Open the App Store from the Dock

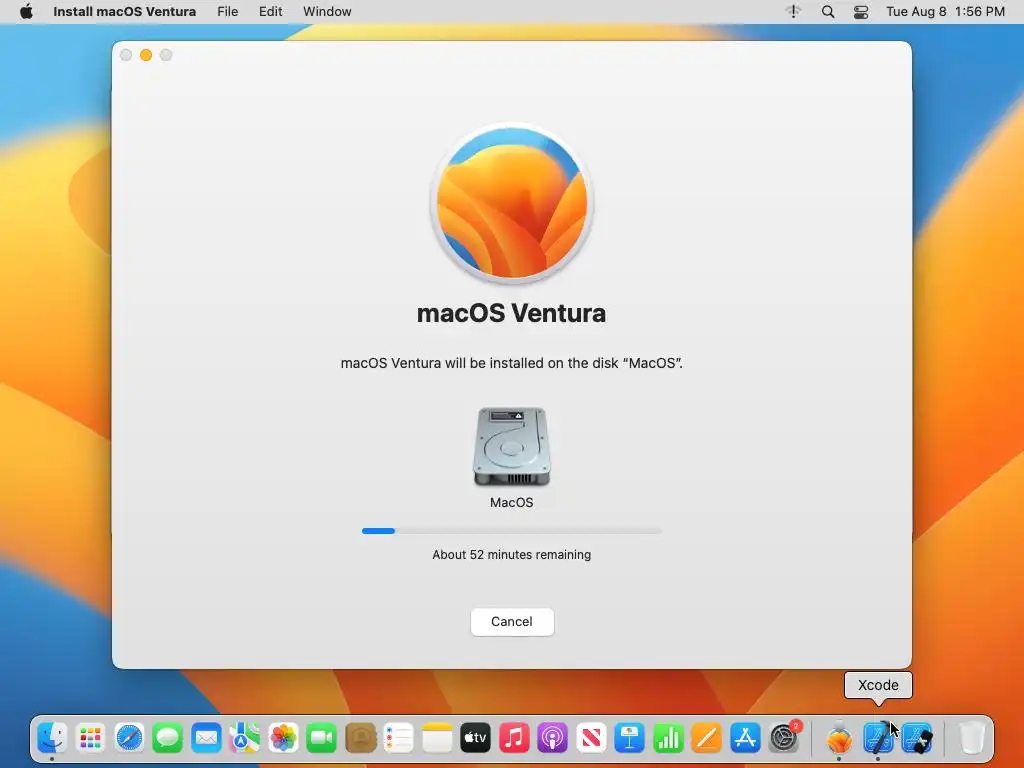coord(745,738)
